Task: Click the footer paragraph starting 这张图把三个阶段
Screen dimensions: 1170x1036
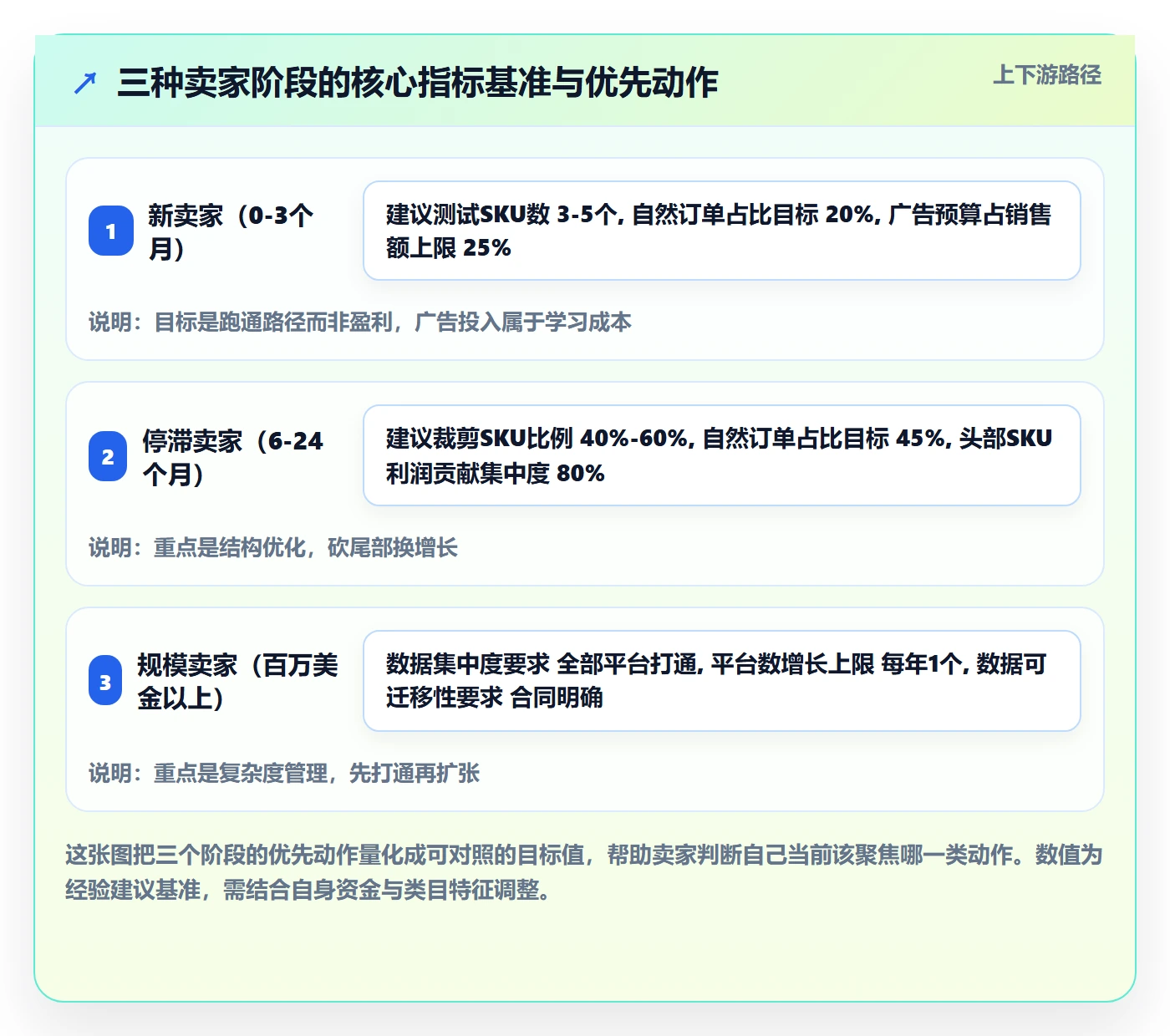Action: (584, 872)
